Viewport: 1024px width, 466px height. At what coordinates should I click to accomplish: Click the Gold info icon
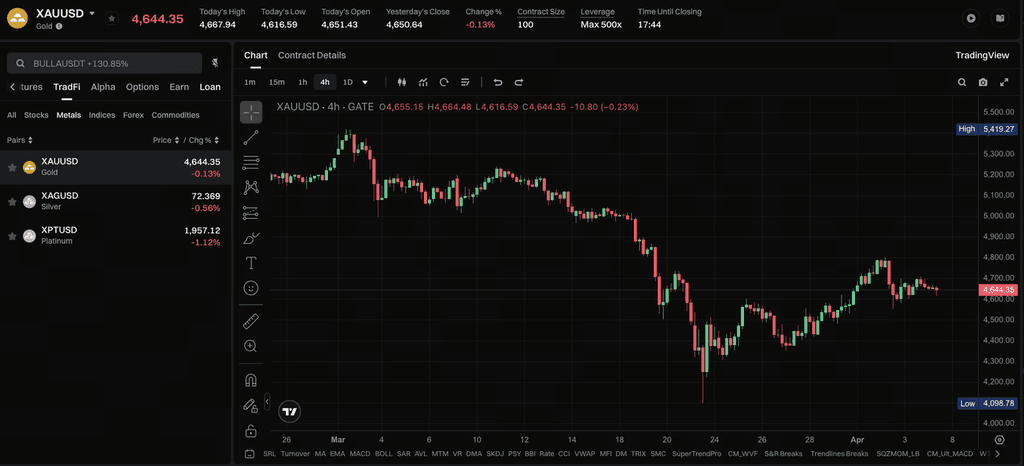tap(59, 26)
